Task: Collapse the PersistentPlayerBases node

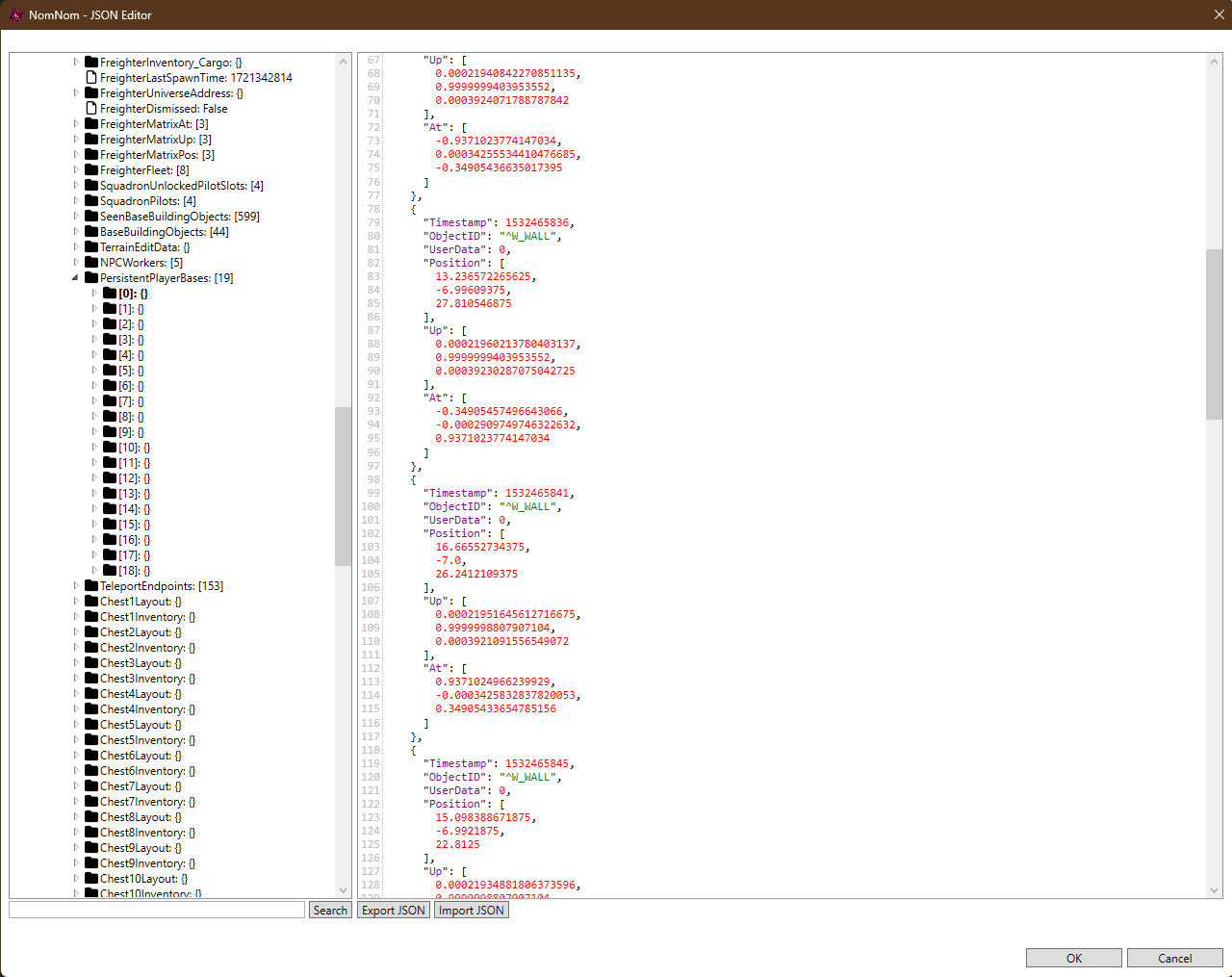Action: coord(76,278)
